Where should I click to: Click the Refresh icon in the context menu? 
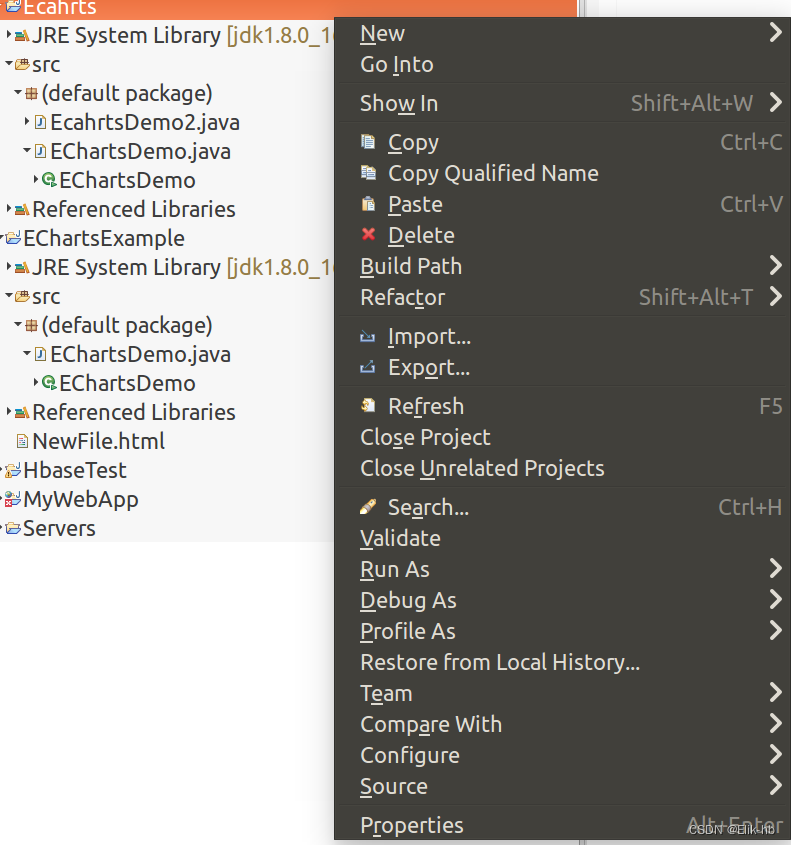tap(368, 406)
